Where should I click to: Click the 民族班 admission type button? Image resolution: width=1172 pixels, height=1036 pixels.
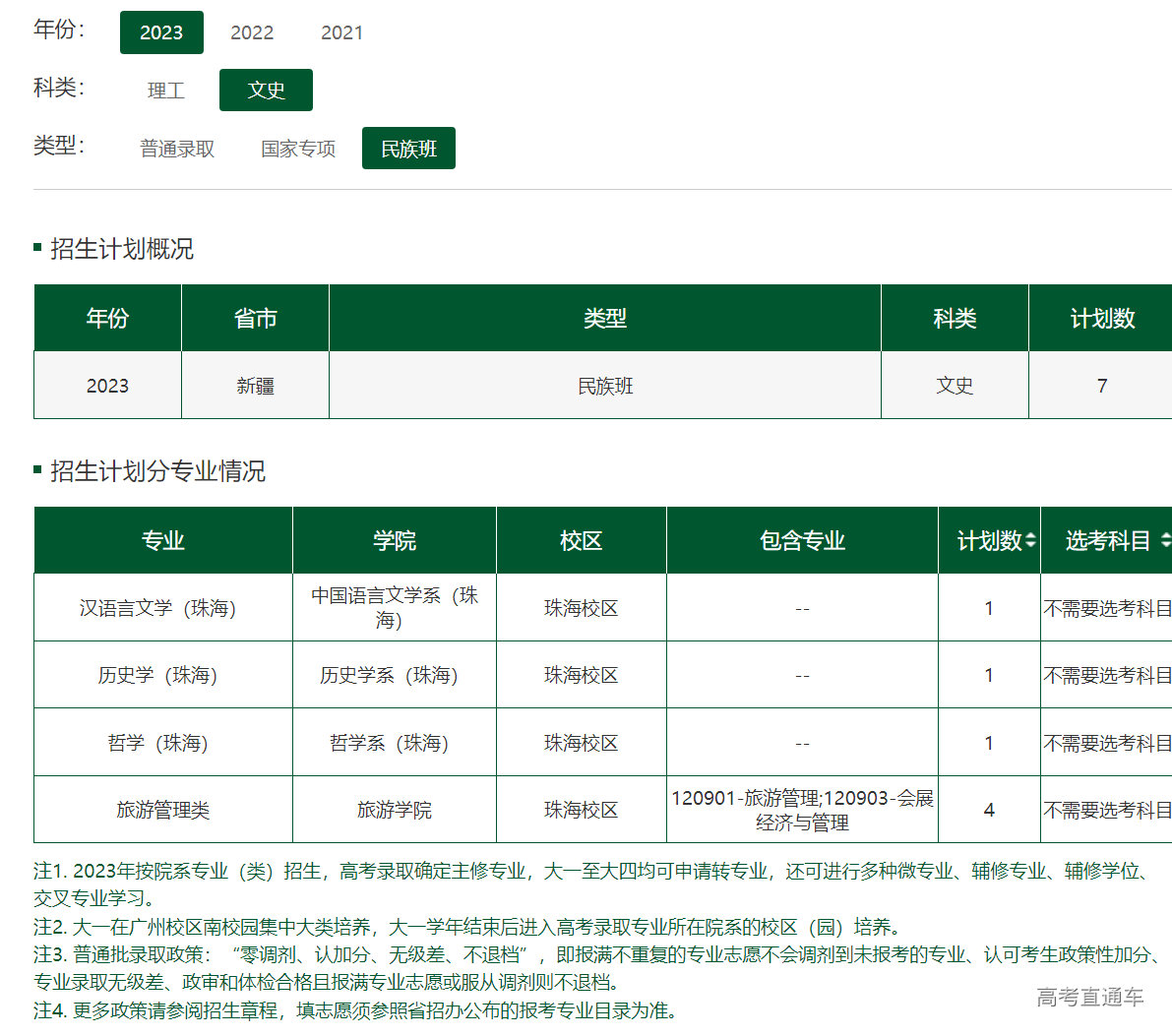click(408, 149)
